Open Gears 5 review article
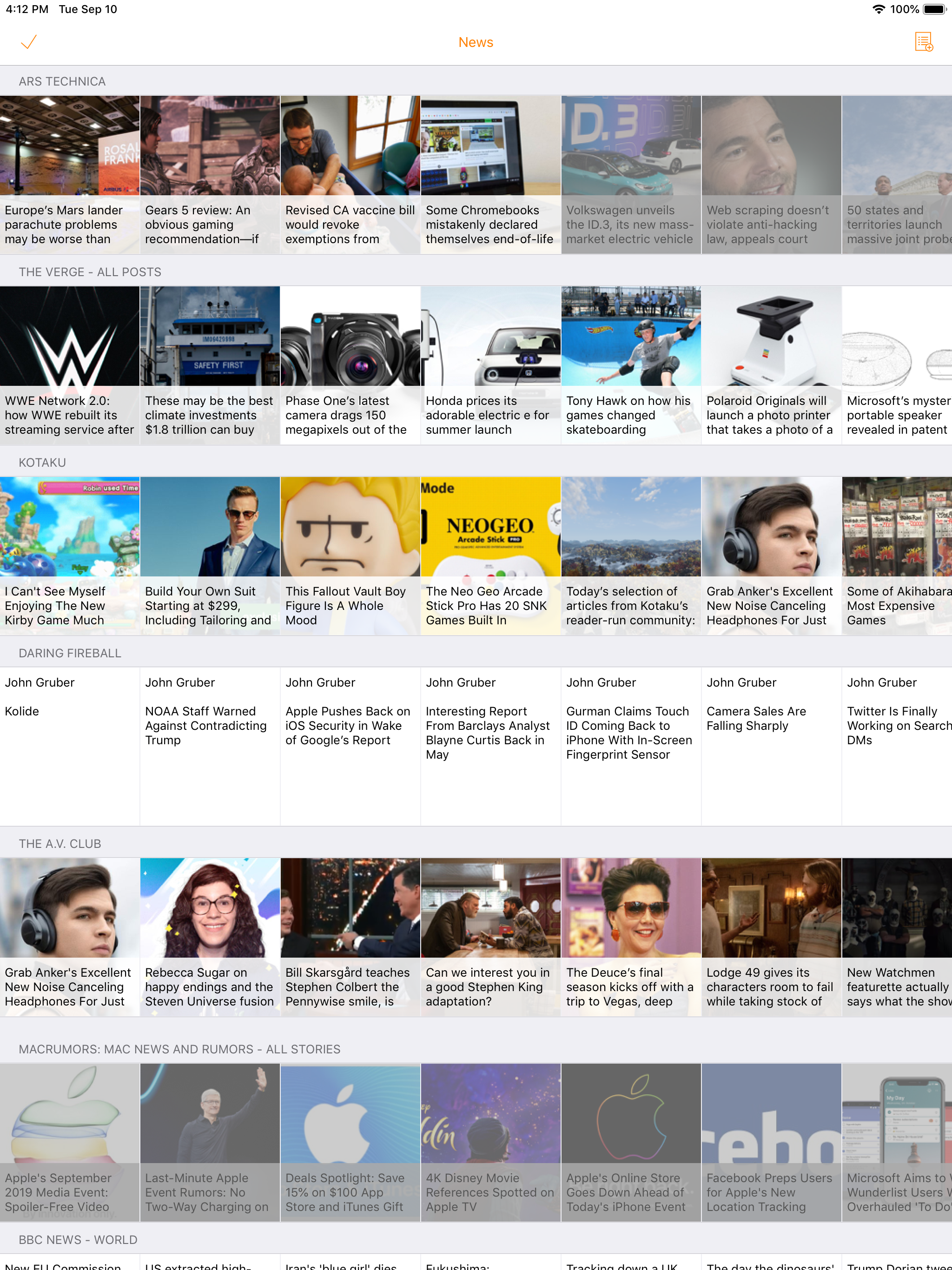 tap(210, 174)
